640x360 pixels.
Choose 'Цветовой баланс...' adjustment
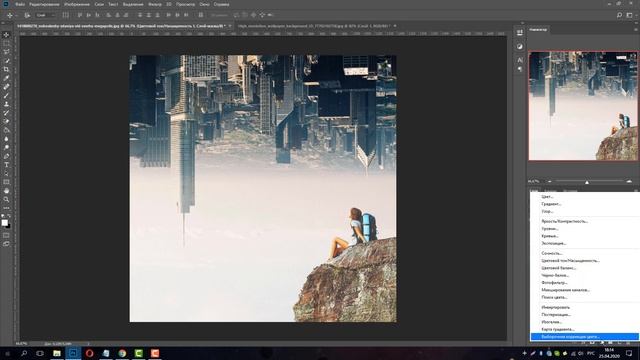584,268
